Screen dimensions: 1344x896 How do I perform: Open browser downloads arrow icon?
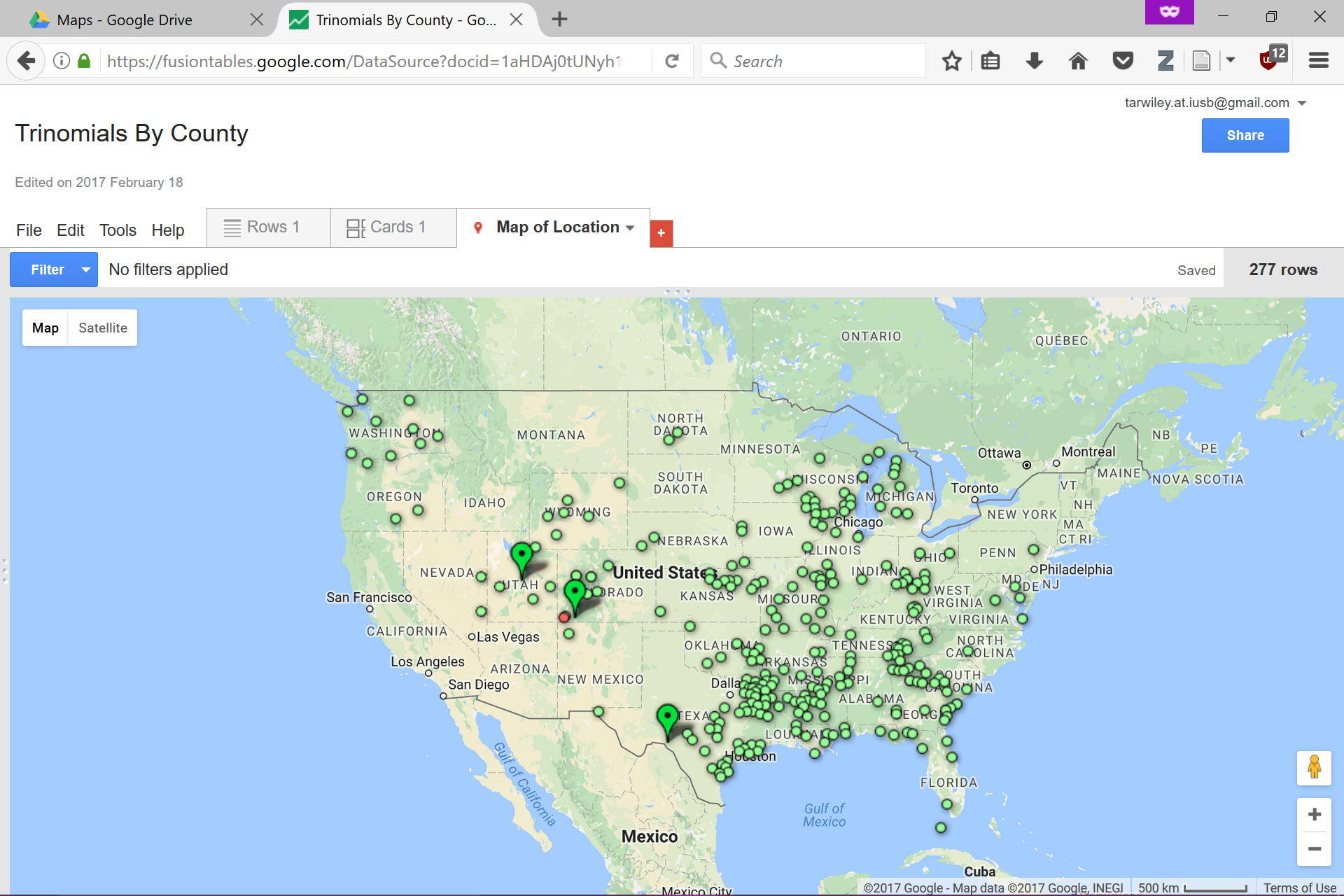coord(1034,62)
